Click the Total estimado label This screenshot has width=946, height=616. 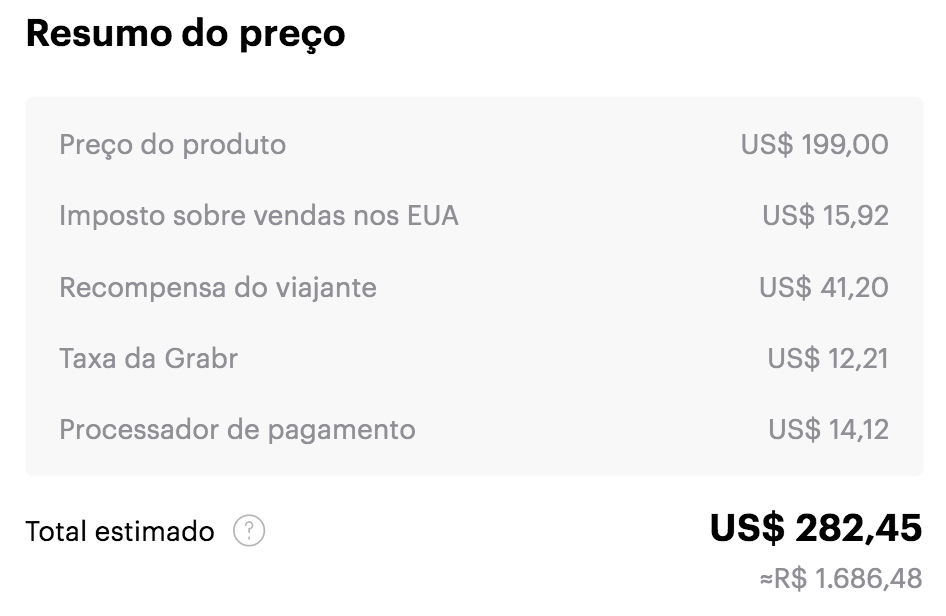(120, 532)
